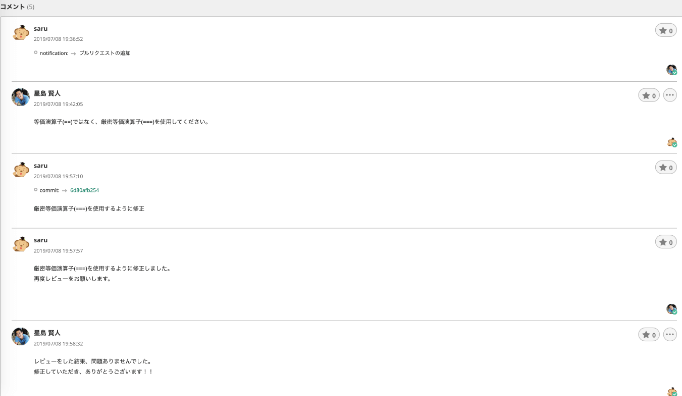Open more options on 星島 賢人's first comment
Viewport: 682px width, 396px height.
tap(670, 95)
